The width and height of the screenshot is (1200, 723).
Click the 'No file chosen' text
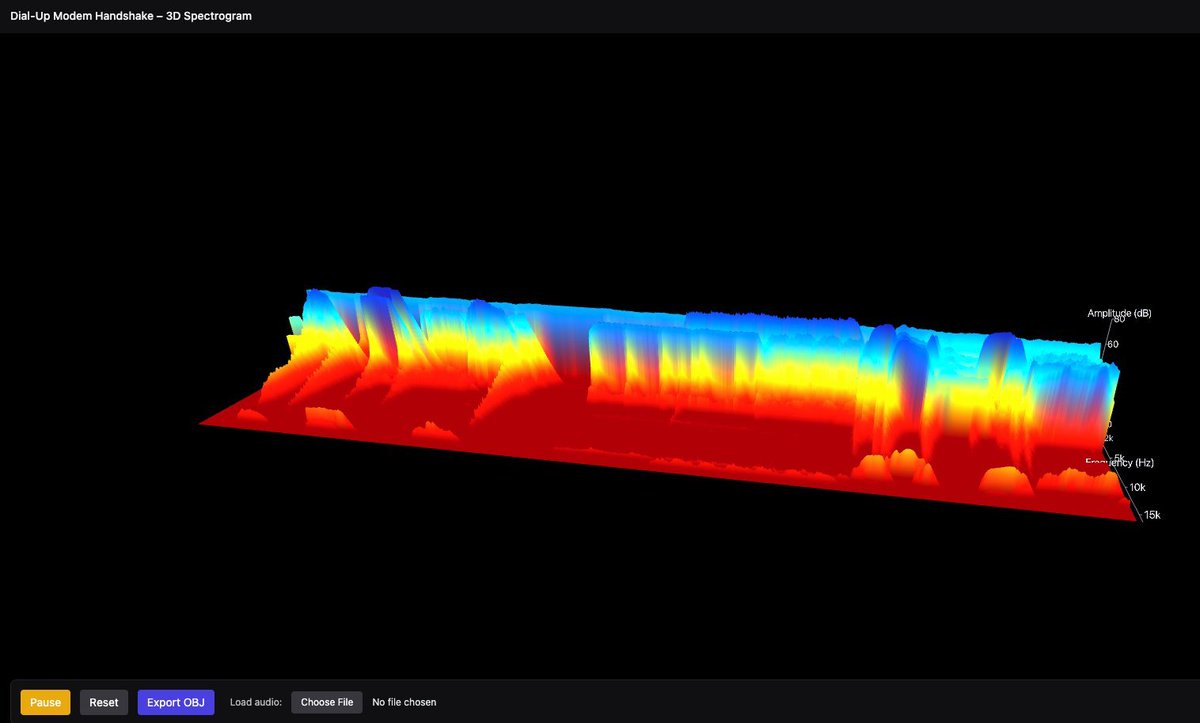click(404, 702)
